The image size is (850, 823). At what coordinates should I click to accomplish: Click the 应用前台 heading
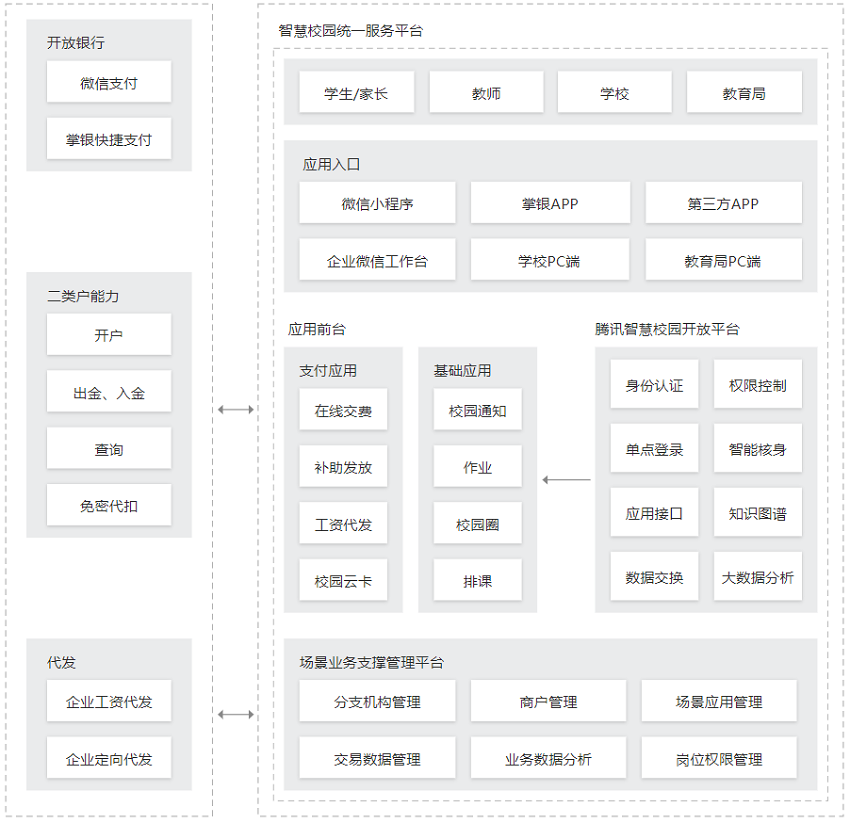point(317,329)
